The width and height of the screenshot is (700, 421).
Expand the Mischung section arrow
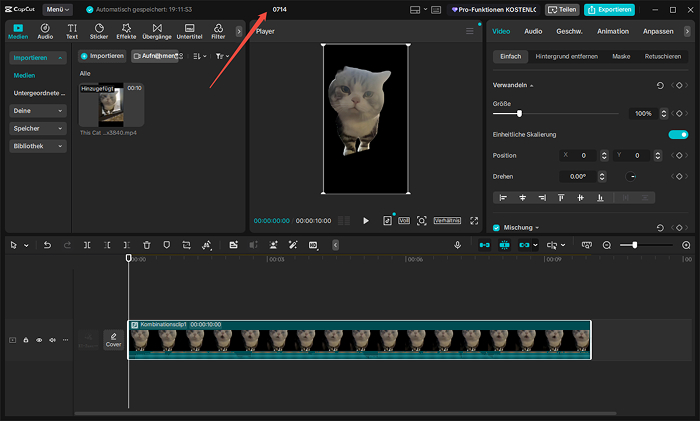tap(537, 228)
